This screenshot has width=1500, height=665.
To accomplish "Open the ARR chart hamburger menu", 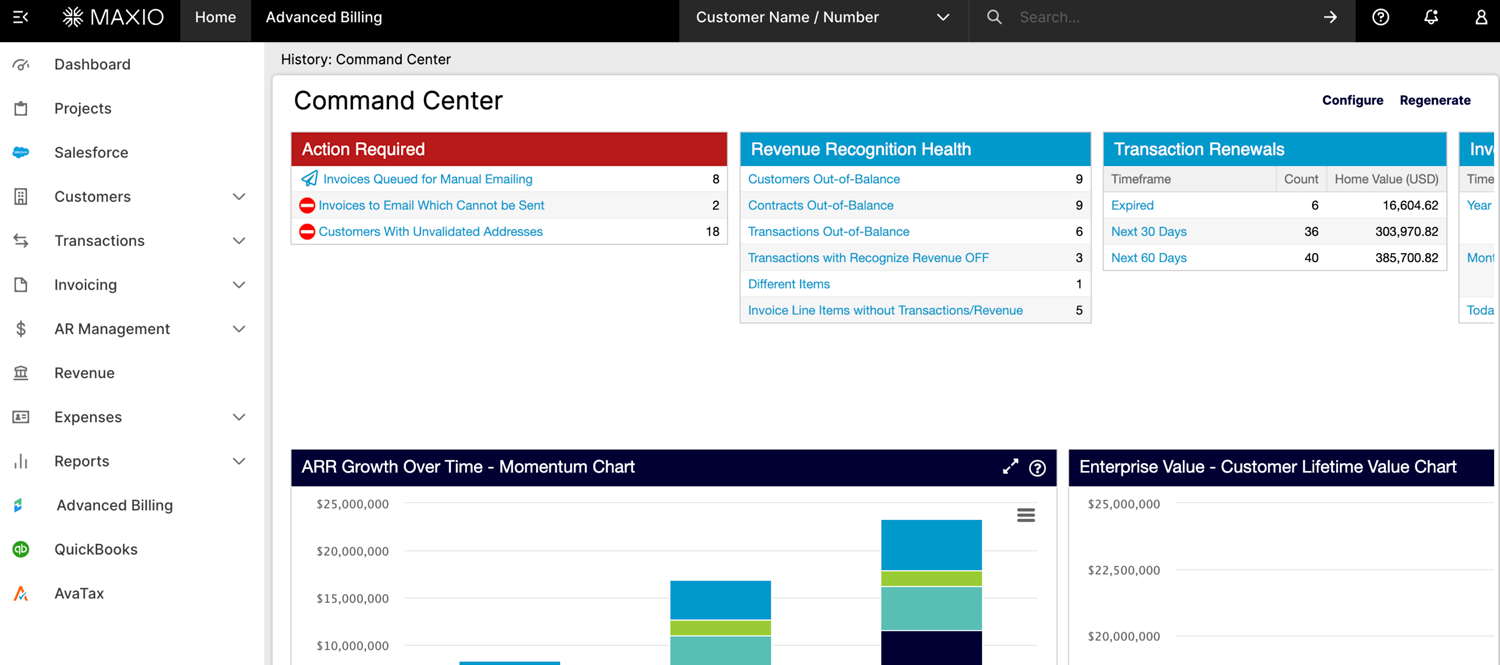I will point(1026,515).
